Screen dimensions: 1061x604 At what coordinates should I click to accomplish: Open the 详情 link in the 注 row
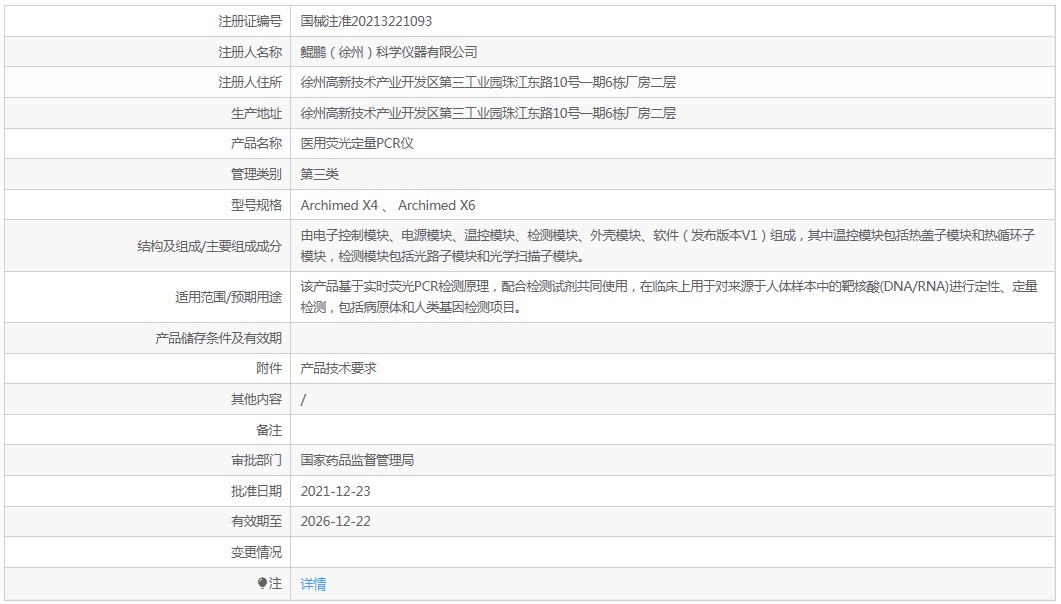coord(313,584)
